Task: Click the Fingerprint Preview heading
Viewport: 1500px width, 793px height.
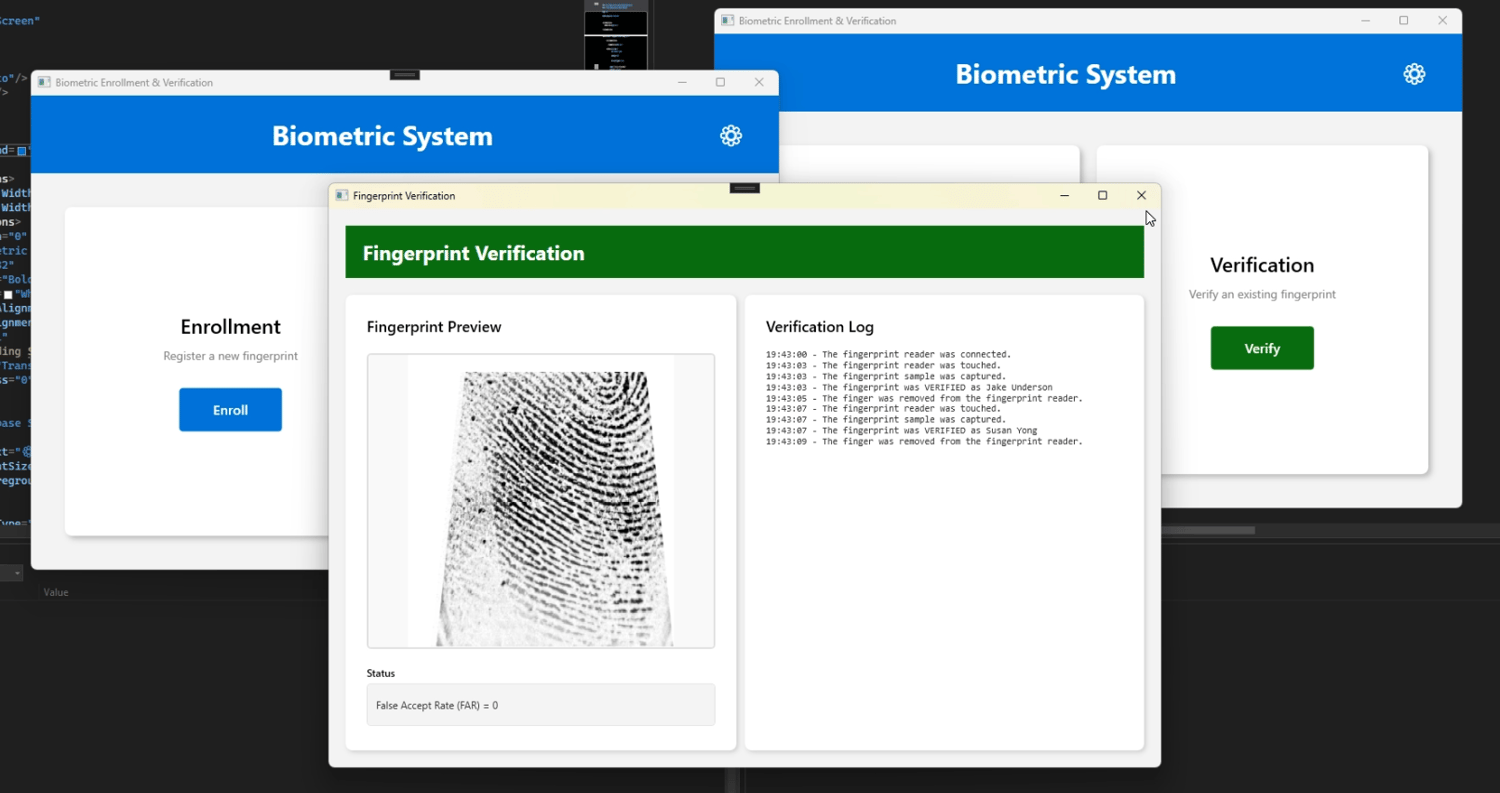Action: pyautogui.click(x=434, y=327)
